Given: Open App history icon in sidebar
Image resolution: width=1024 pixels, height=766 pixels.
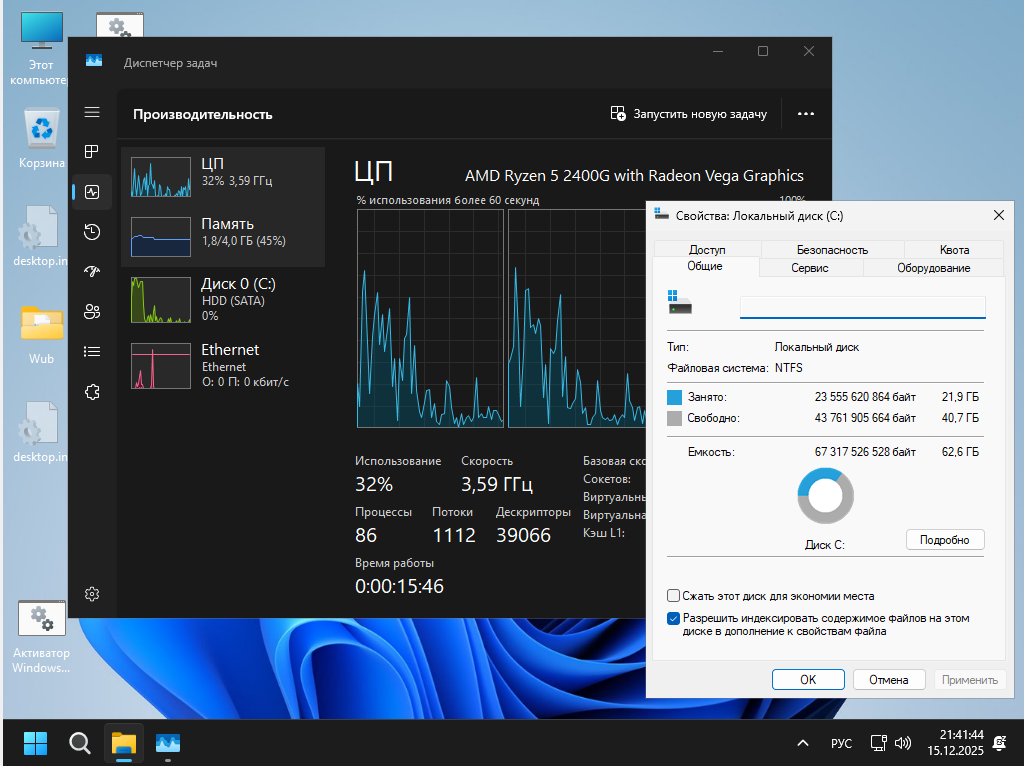Looking at the screenshot, I should (x=92, y=232).
